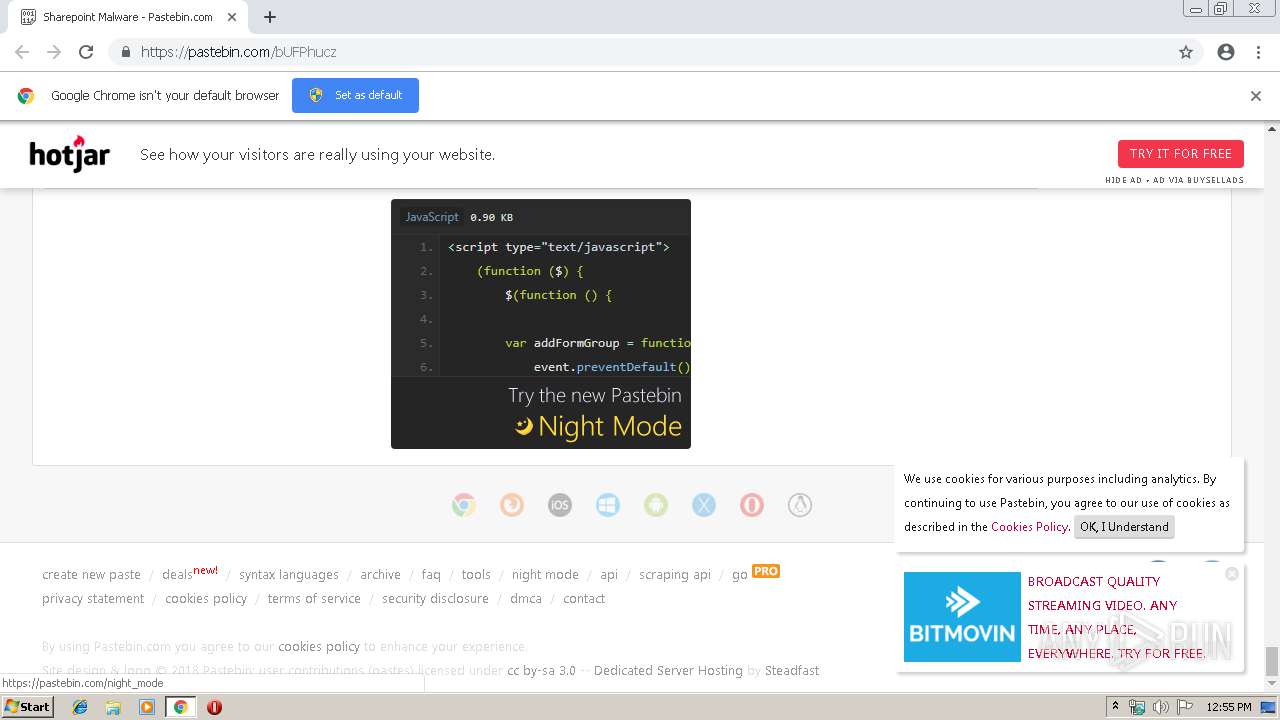Switch to night mode via footer link

(545, 575)
